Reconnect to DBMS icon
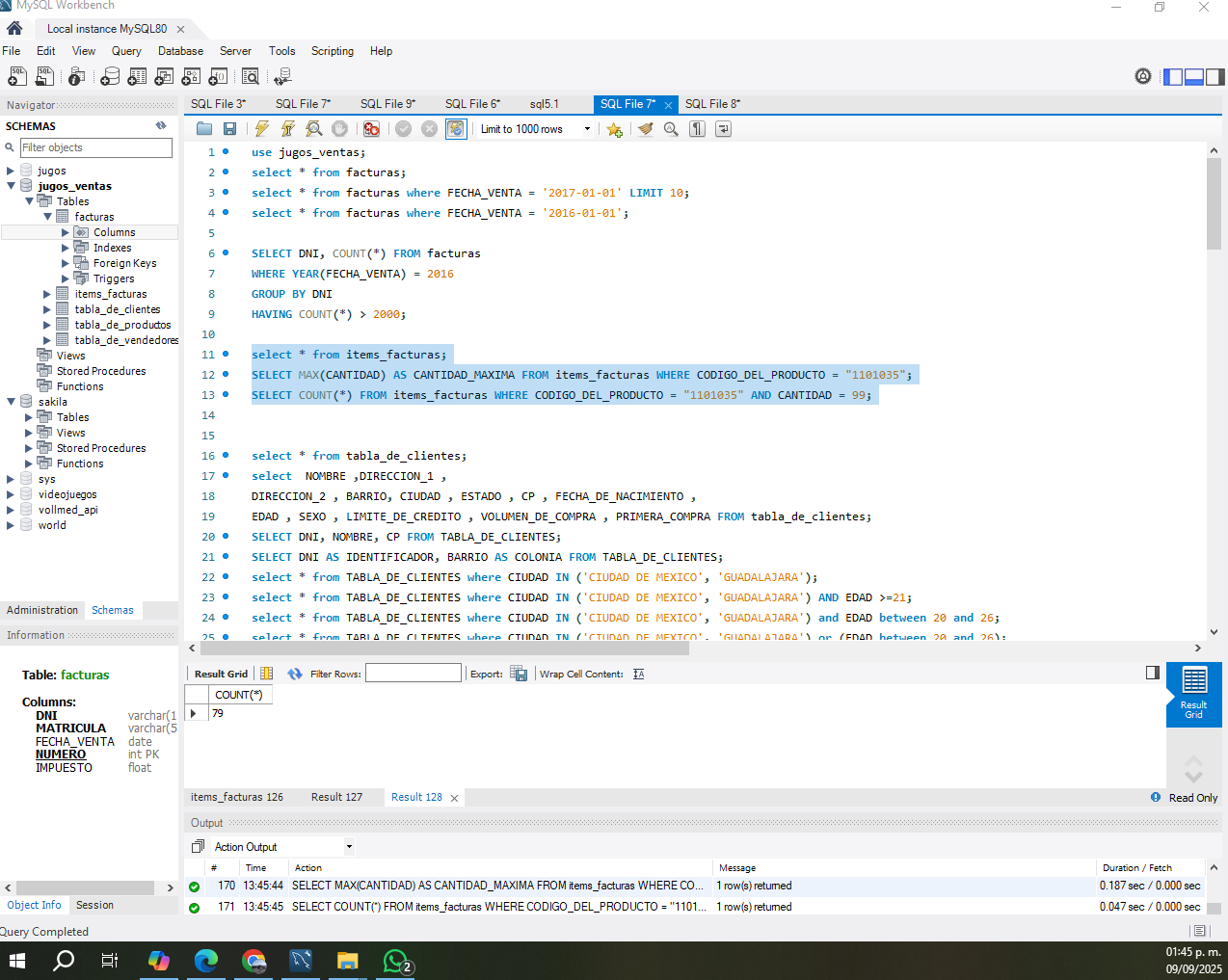The image size is (1228, 980). click(x=282, y=76)
